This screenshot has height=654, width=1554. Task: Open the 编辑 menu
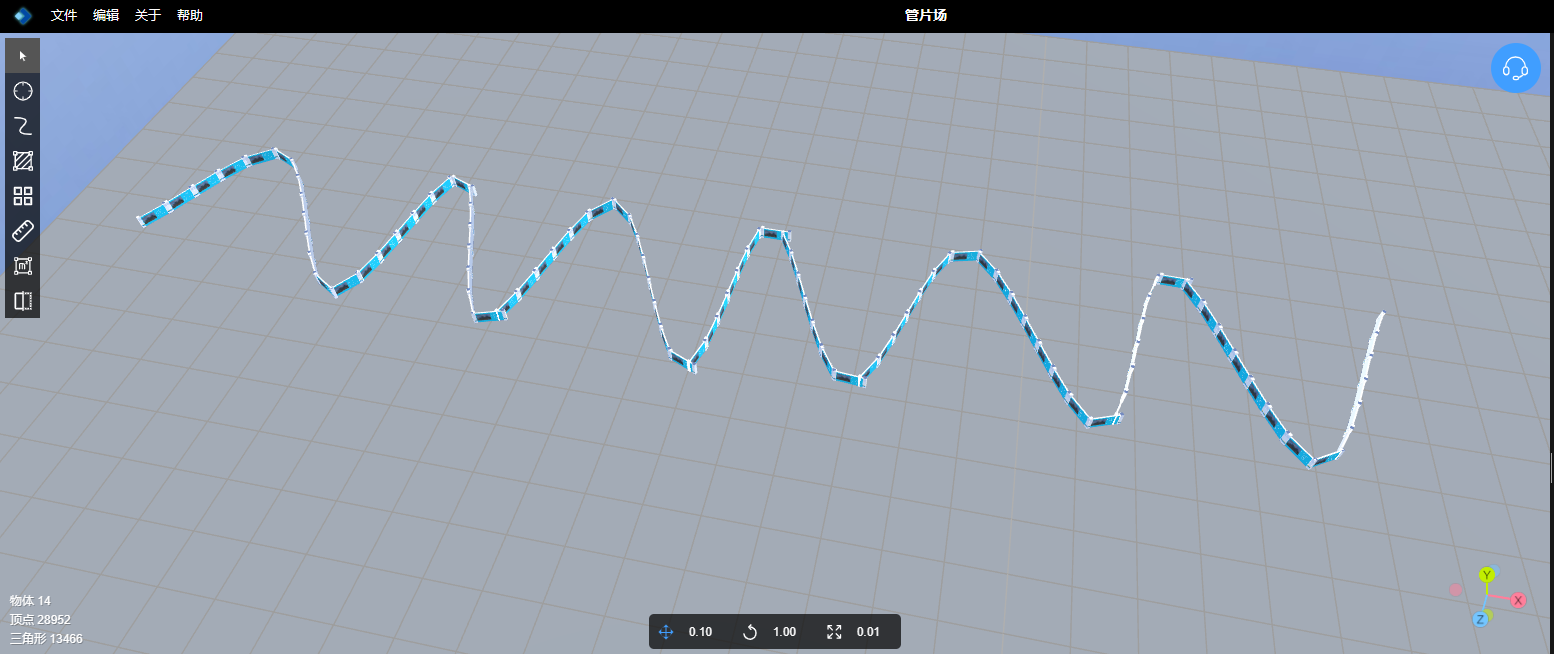pyautogui.click(x=106, y=15)
